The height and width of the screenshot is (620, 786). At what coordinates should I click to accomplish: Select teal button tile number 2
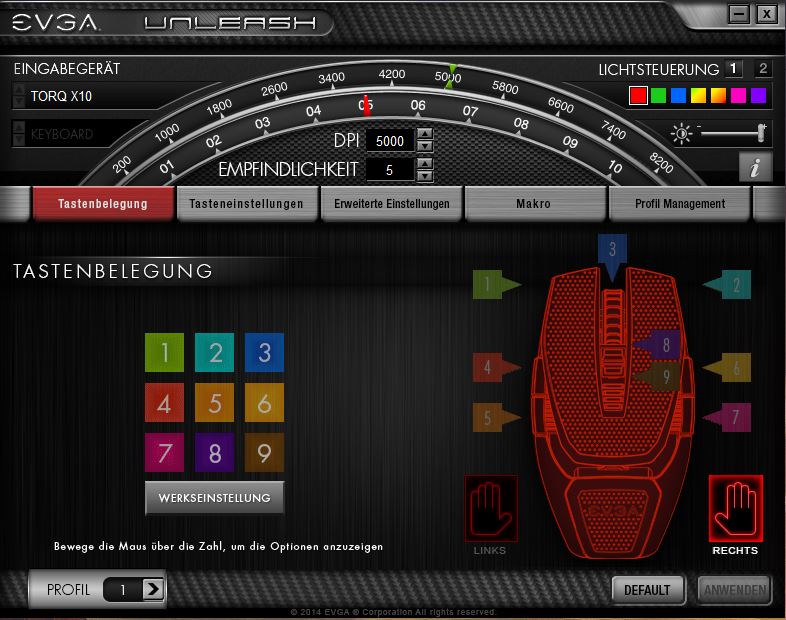coord(215,352)
